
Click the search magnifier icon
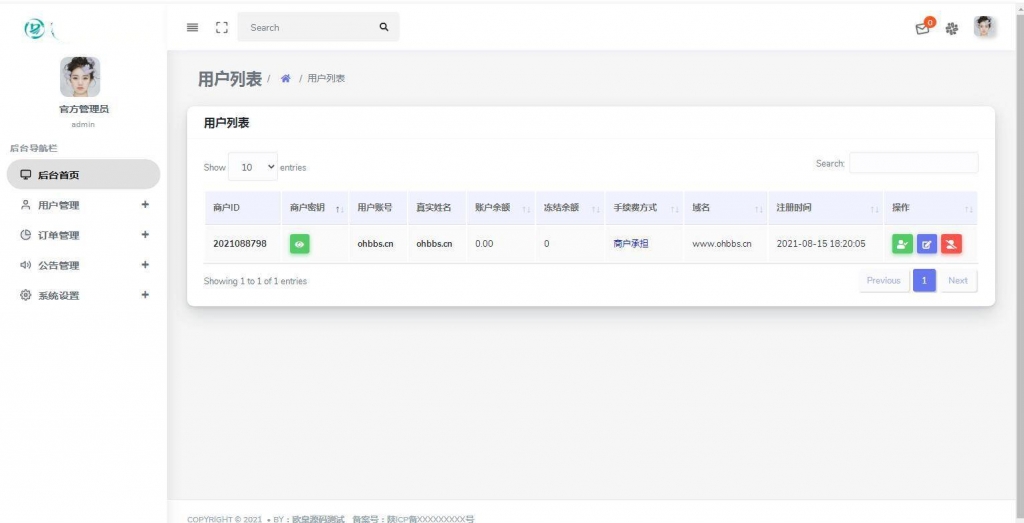click(383, 28)
